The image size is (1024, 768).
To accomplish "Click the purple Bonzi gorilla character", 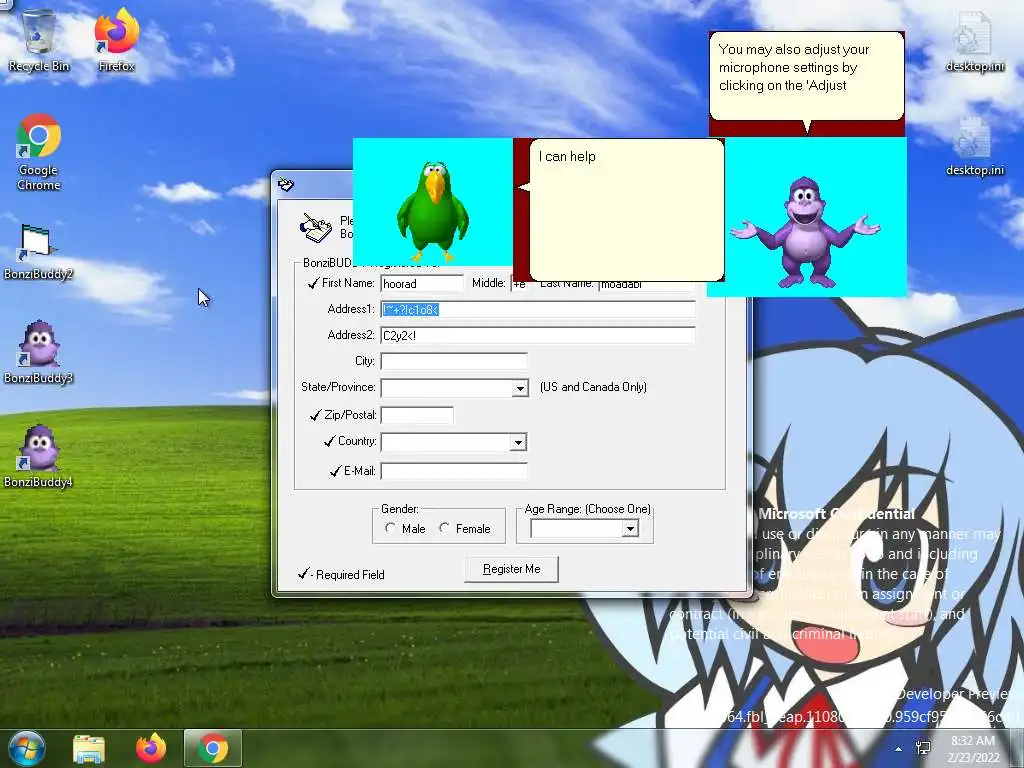I will [806, 232].
